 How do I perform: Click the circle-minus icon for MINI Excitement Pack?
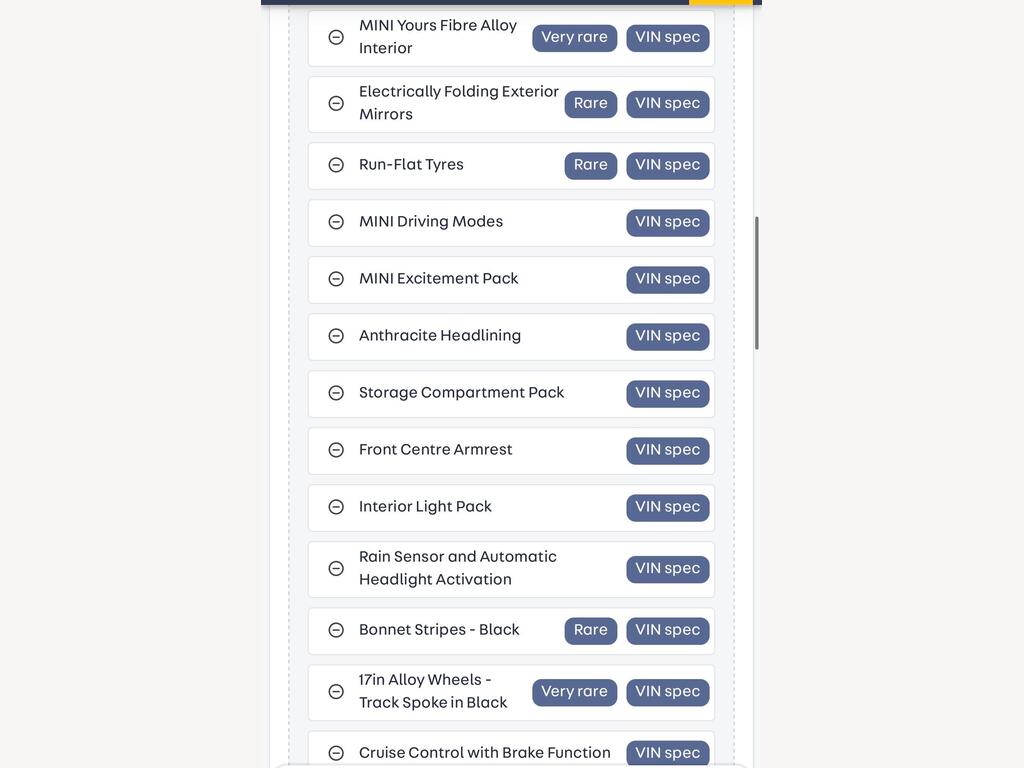coord(336,279)
